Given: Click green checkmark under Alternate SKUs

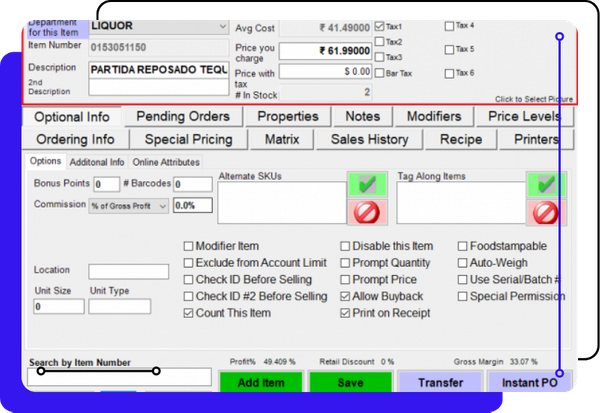Looking at the screenshot, I should [367, 185].
